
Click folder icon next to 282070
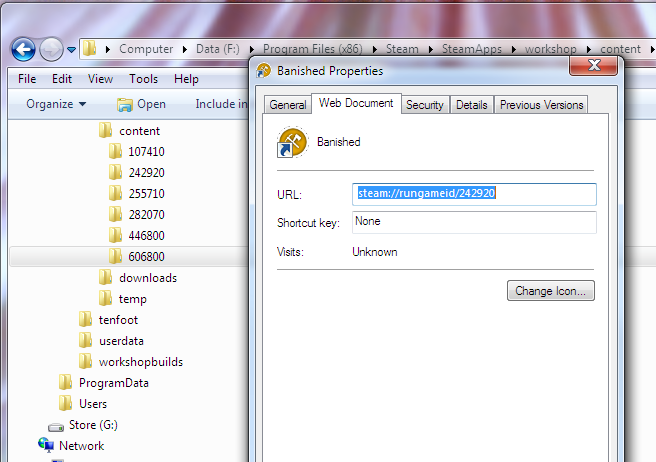115,214
